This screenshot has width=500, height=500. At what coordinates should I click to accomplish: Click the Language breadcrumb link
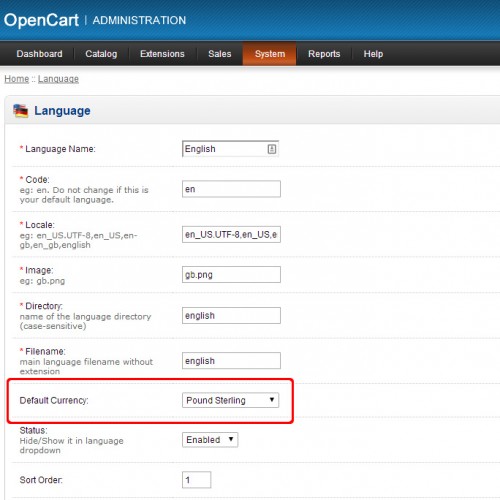point(58,79)
